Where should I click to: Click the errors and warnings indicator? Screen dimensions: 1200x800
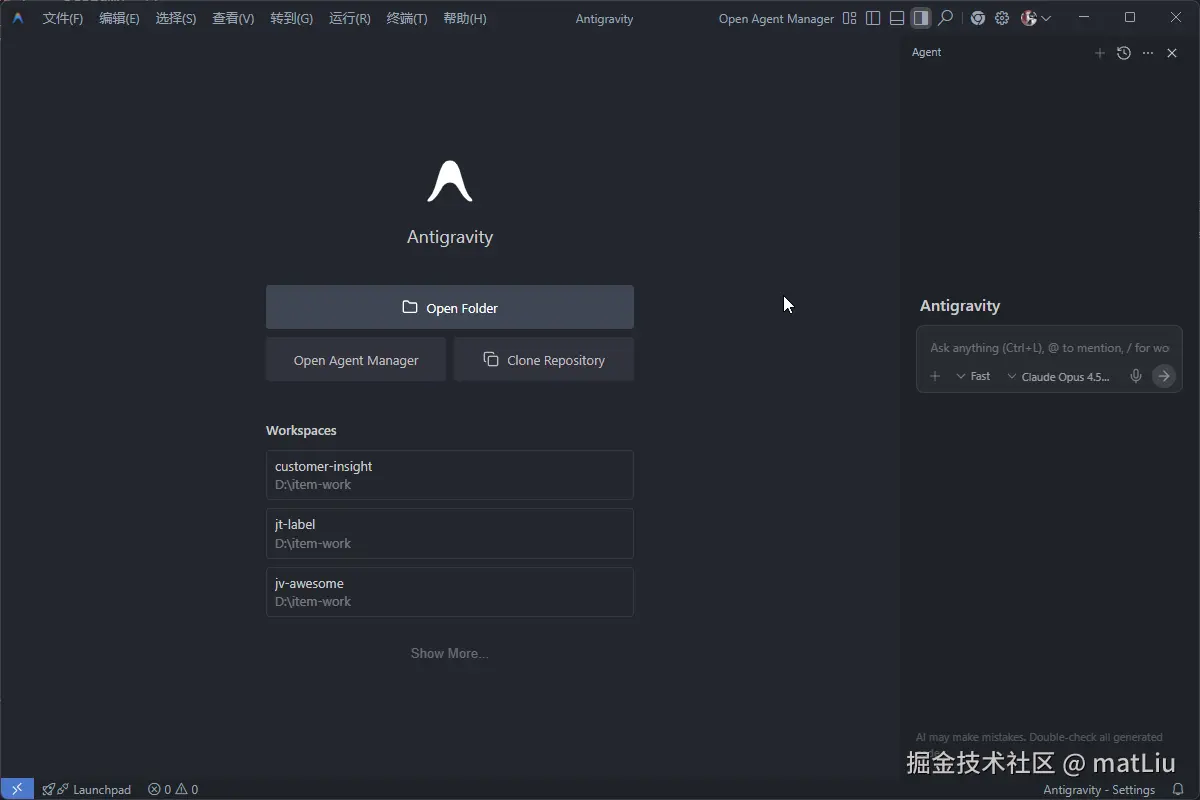tap(173, 789)
